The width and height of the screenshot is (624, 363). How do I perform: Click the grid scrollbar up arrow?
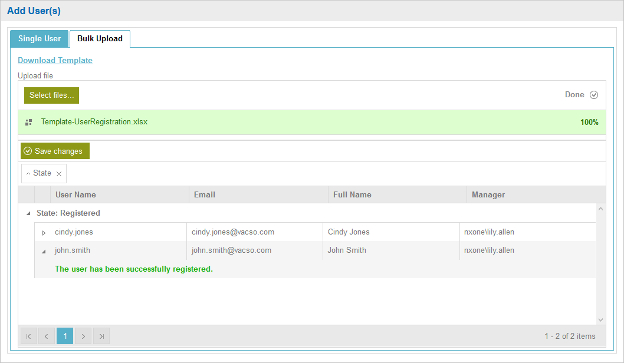601,209
